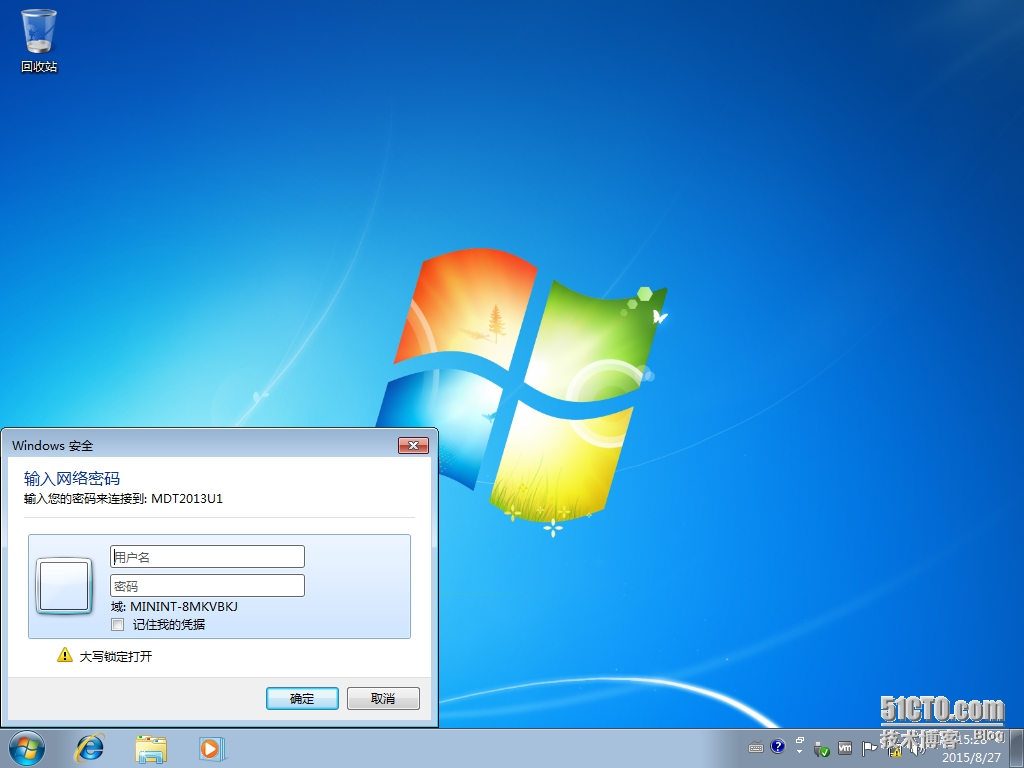The height and width of the screenshot is (768, 1024).
Task: Click the 输入网络密码 heading
Action: tap(72, 478)
